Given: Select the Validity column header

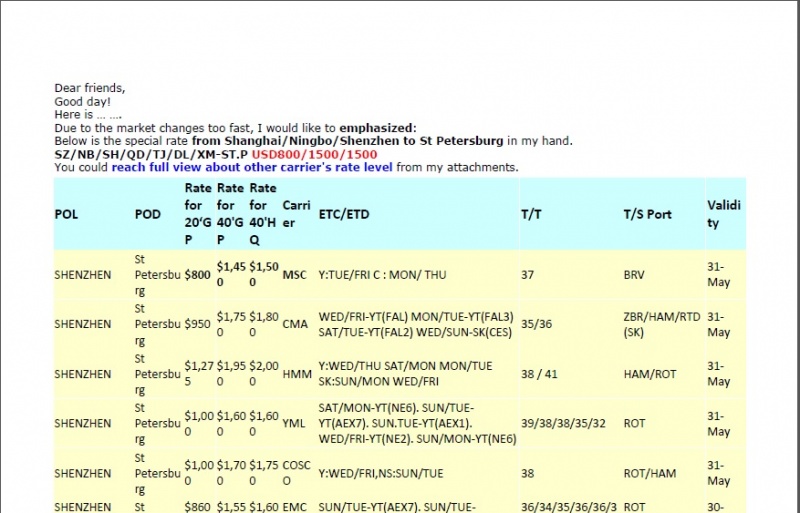Looking at the screenshot, I should tap(724, 214).
